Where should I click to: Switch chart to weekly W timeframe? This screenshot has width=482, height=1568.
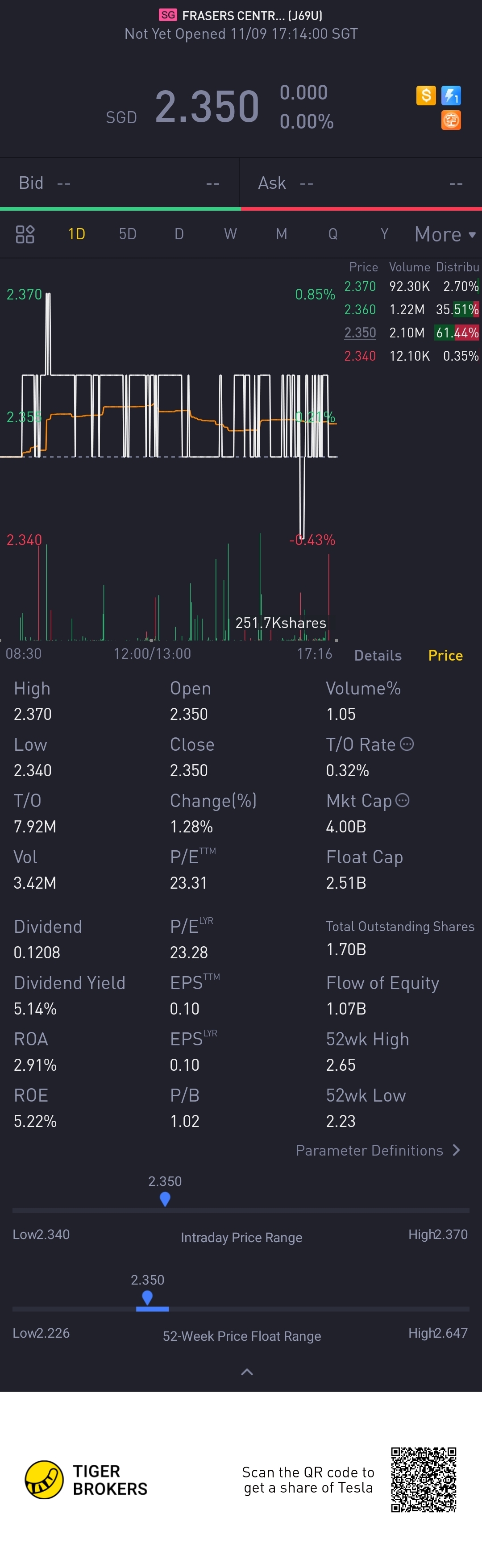pyautogui.click(x=230, y=234)
